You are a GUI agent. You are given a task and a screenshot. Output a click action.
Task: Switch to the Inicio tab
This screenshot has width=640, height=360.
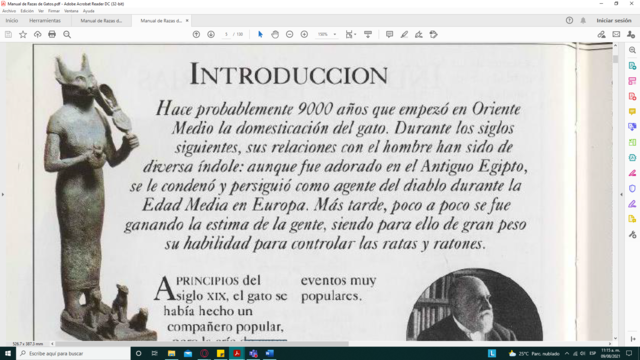(11, 20)
